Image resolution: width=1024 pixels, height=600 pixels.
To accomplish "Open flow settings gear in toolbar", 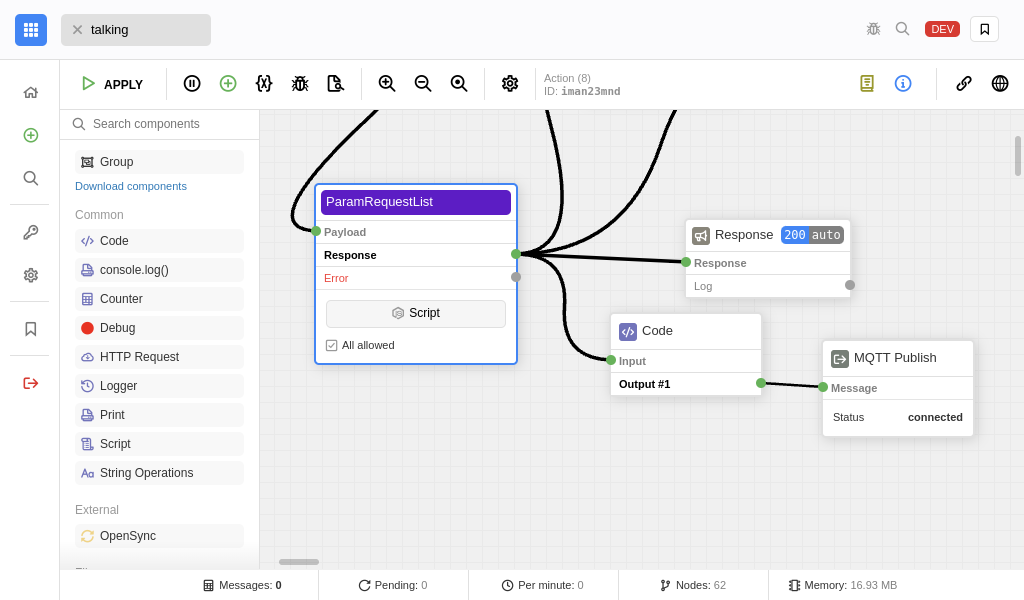I will point(510,84).
